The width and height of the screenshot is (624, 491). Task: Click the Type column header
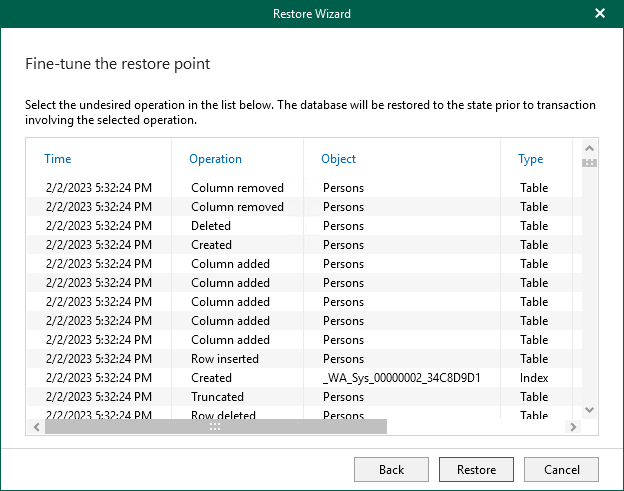click(x=530, y=159)
